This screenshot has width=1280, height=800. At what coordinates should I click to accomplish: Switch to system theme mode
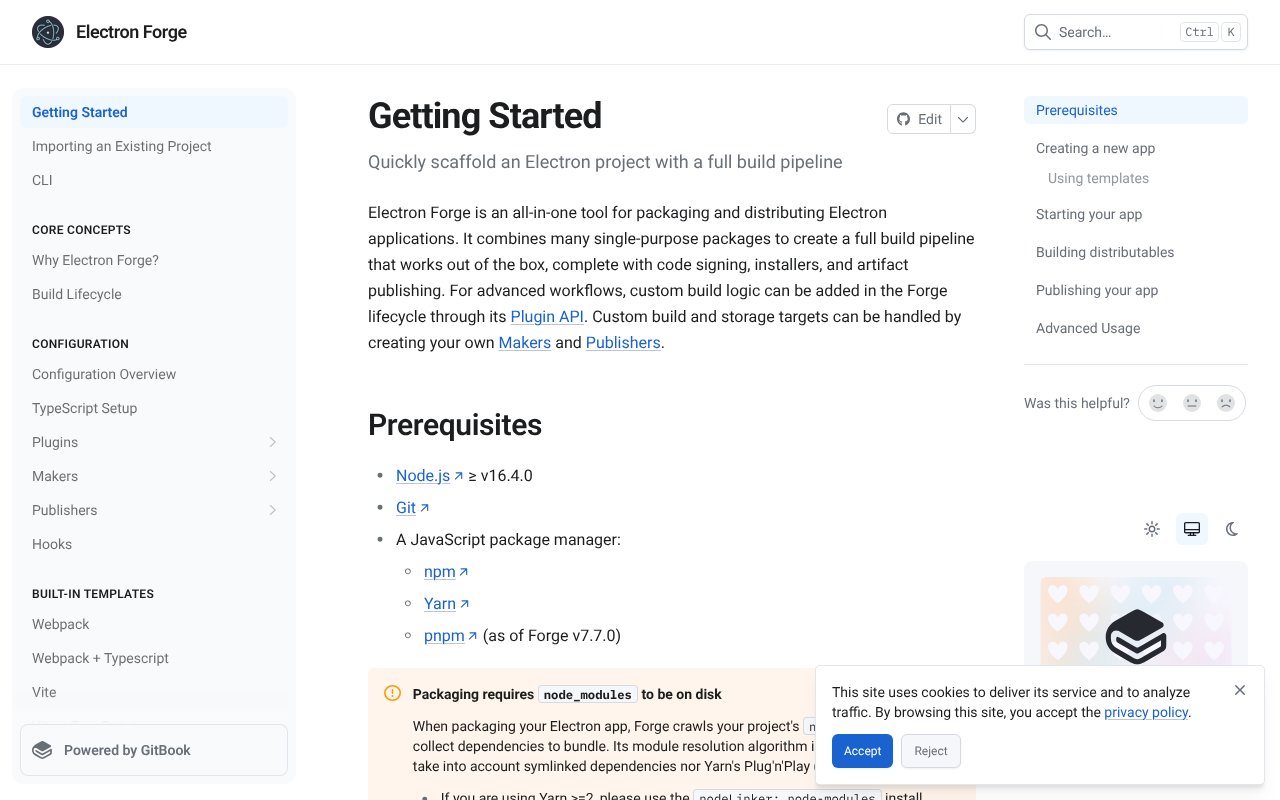(x=1192, y=529)
